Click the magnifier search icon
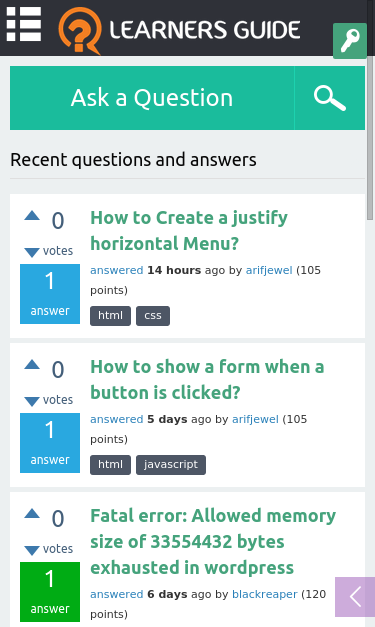Viewport: 375px width, 627px height. tap(330, 98)
